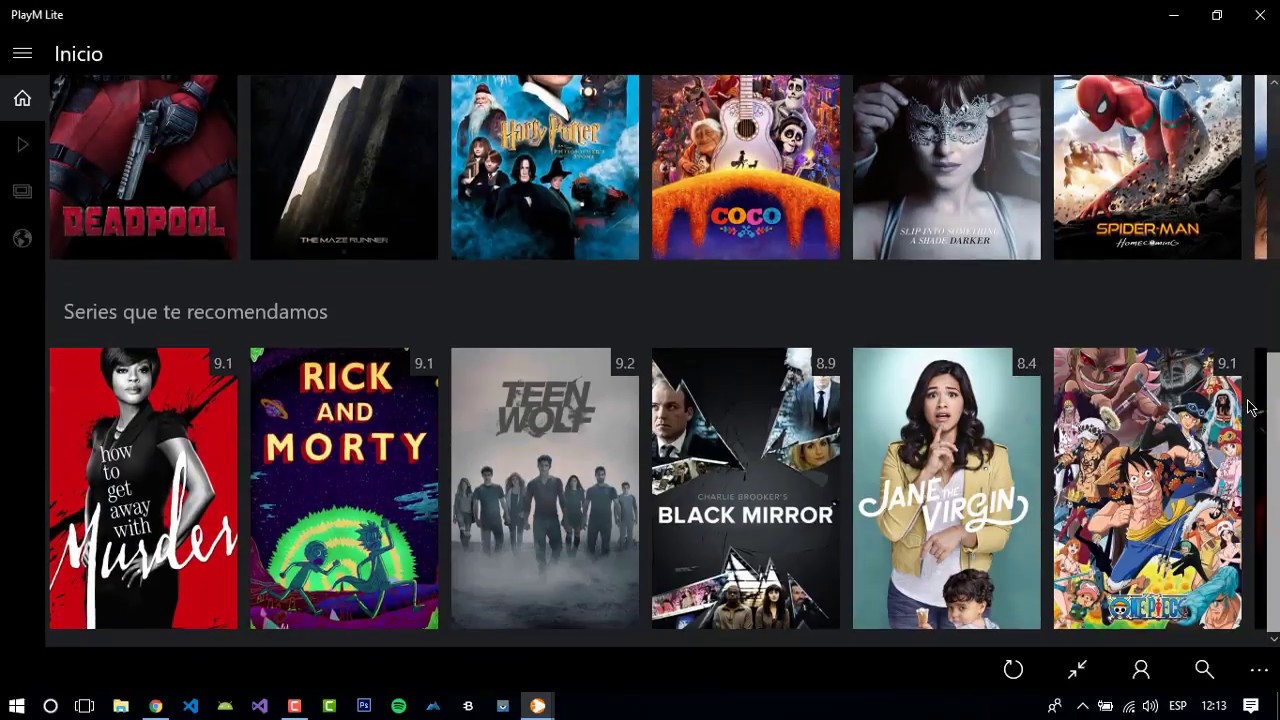Refresh content using bottom bar icon

(x=1013, y=670)
